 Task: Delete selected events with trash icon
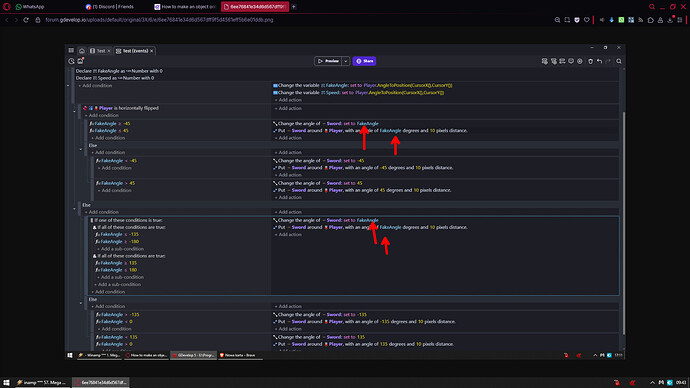[591, 61]
